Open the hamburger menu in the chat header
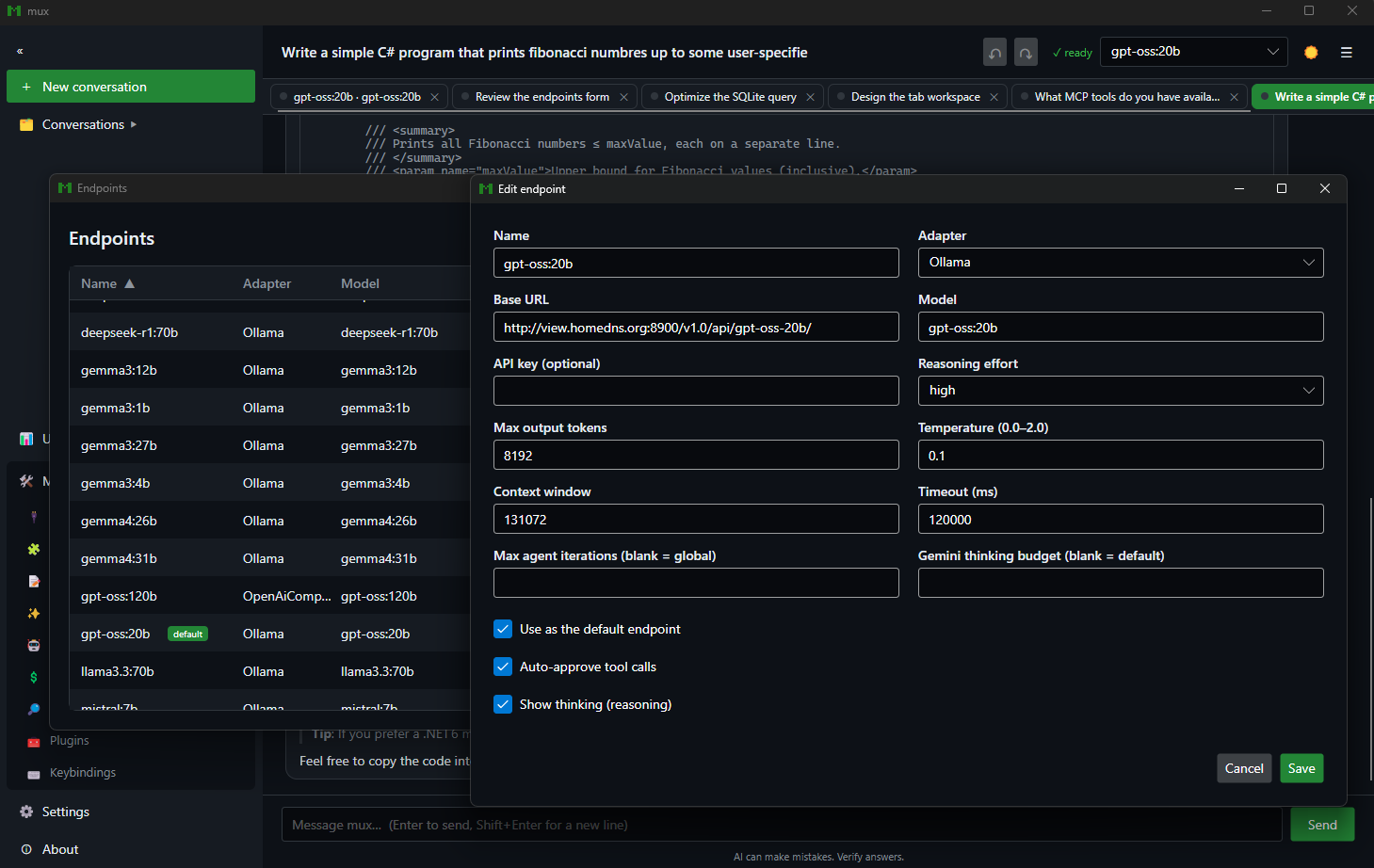Image resolution: width=1374 pixels, height=868 pixels. click(1347, 53)
